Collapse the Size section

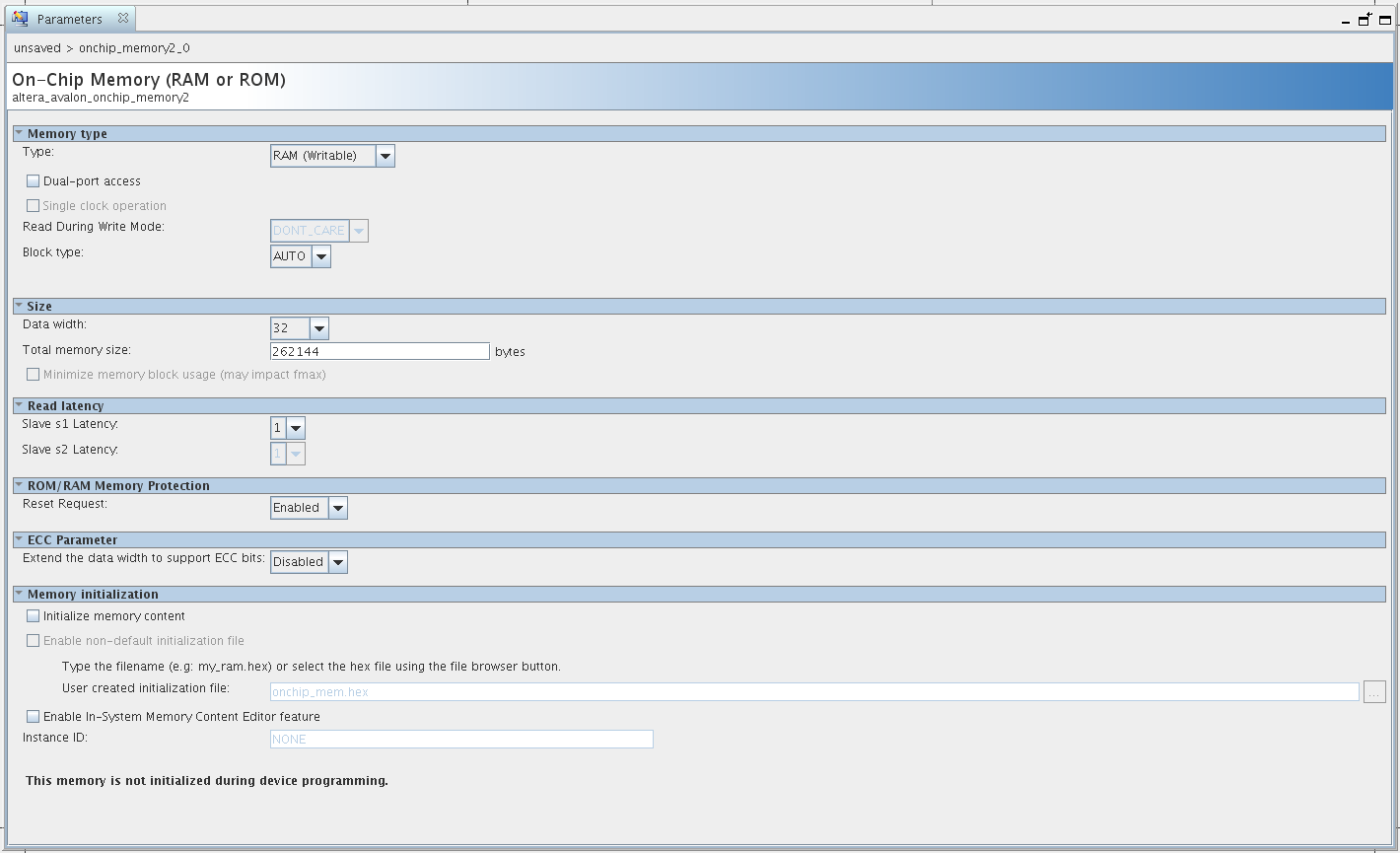click(19, 306)
